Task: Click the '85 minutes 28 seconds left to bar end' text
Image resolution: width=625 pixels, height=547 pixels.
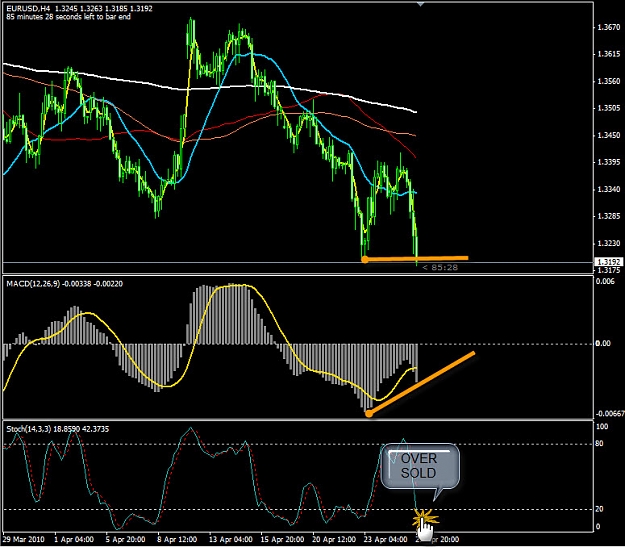Action: click(x=69, y=17)
